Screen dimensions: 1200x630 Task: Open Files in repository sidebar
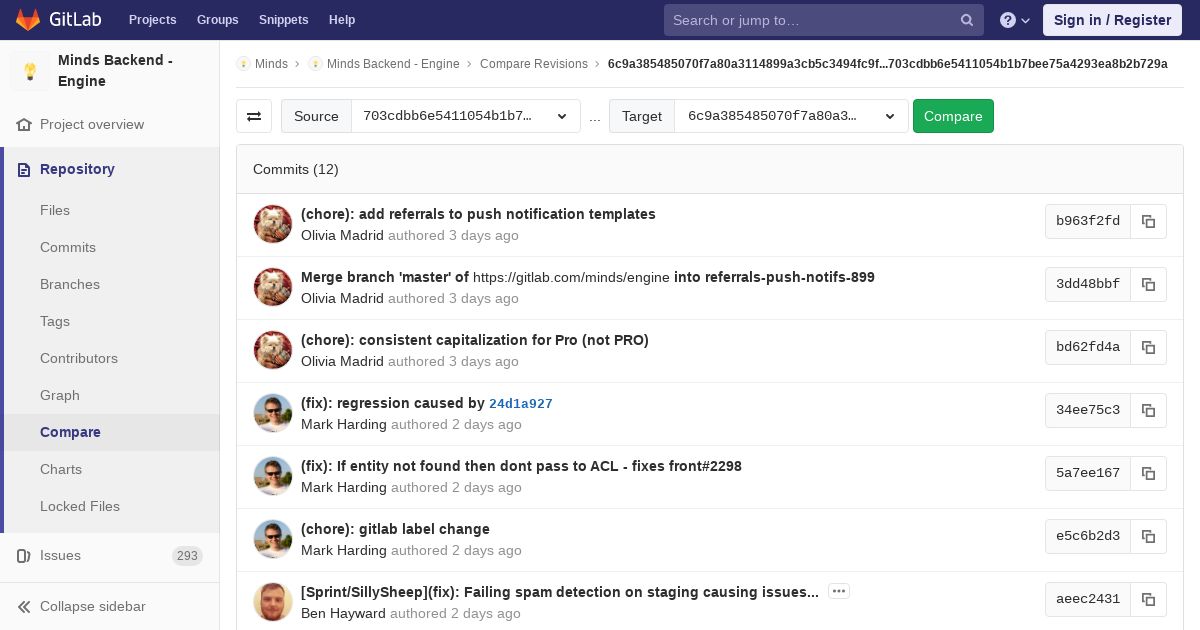55,210
